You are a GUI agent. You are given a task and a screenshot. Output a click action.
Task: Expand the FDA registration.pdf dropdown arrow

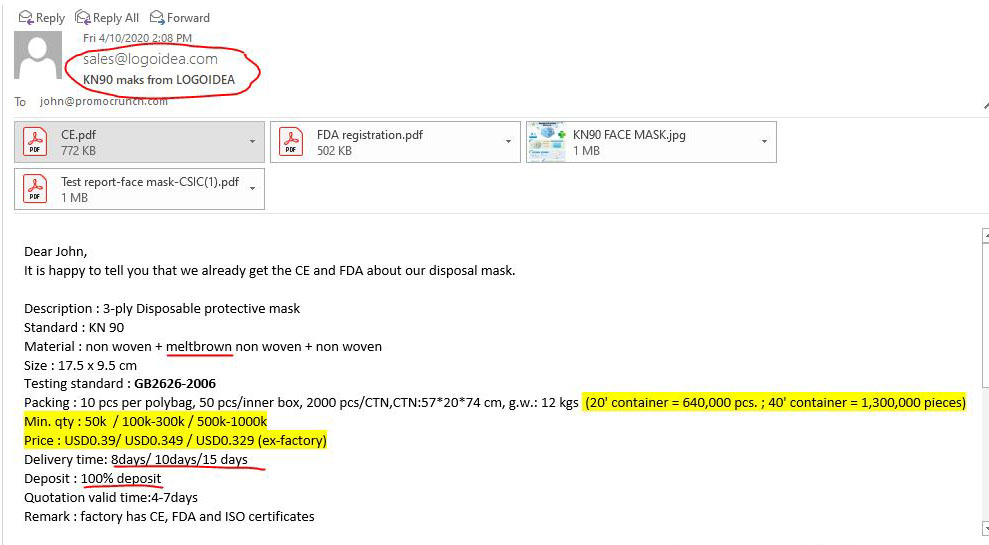tap(508, 142)
